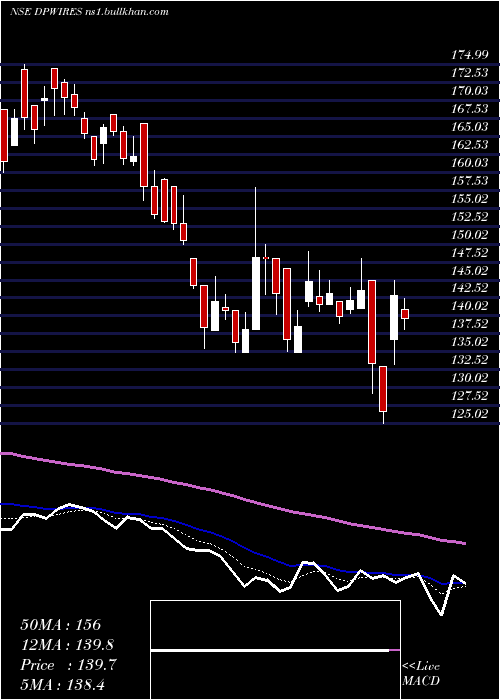
Task: Click the 145.02 price axis label
Action: coord(470,271)
